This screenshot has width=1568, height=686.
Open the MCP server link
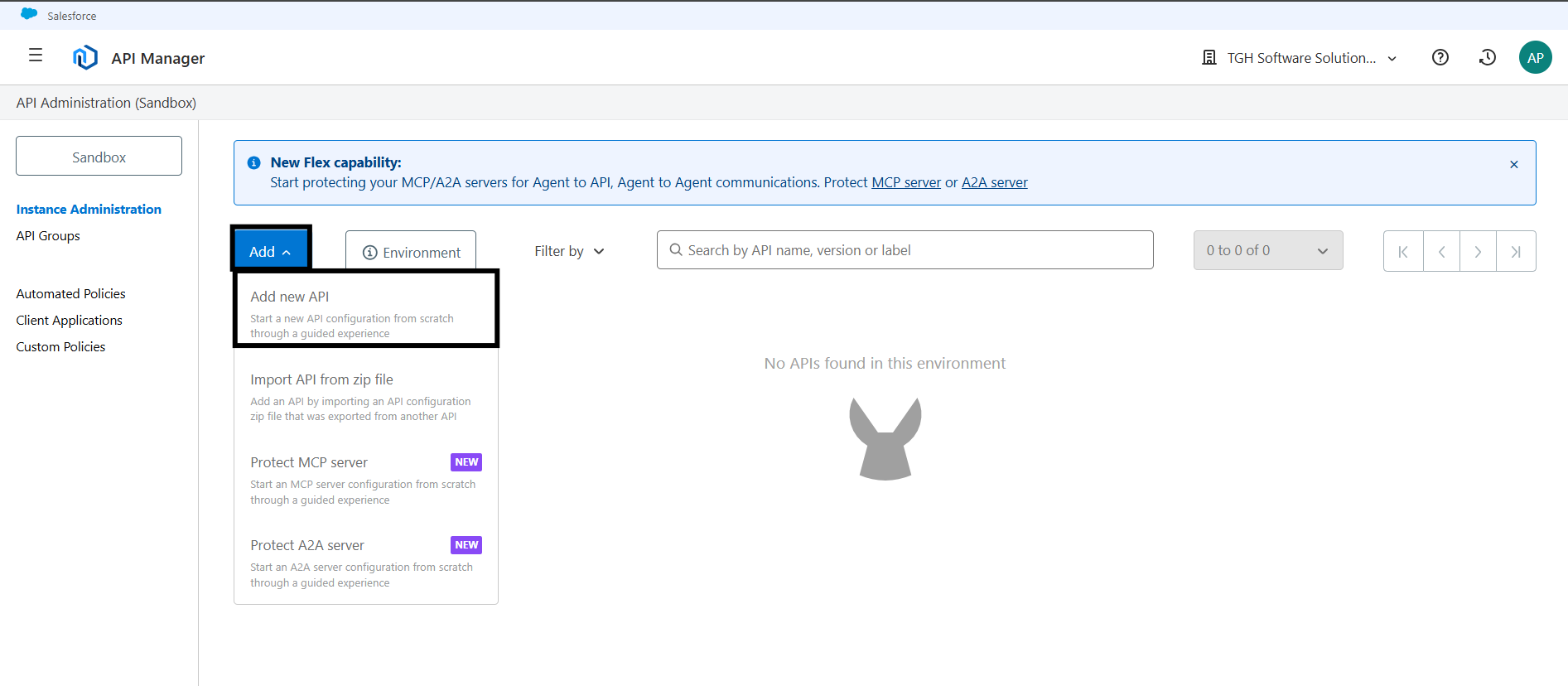(906, 182)
